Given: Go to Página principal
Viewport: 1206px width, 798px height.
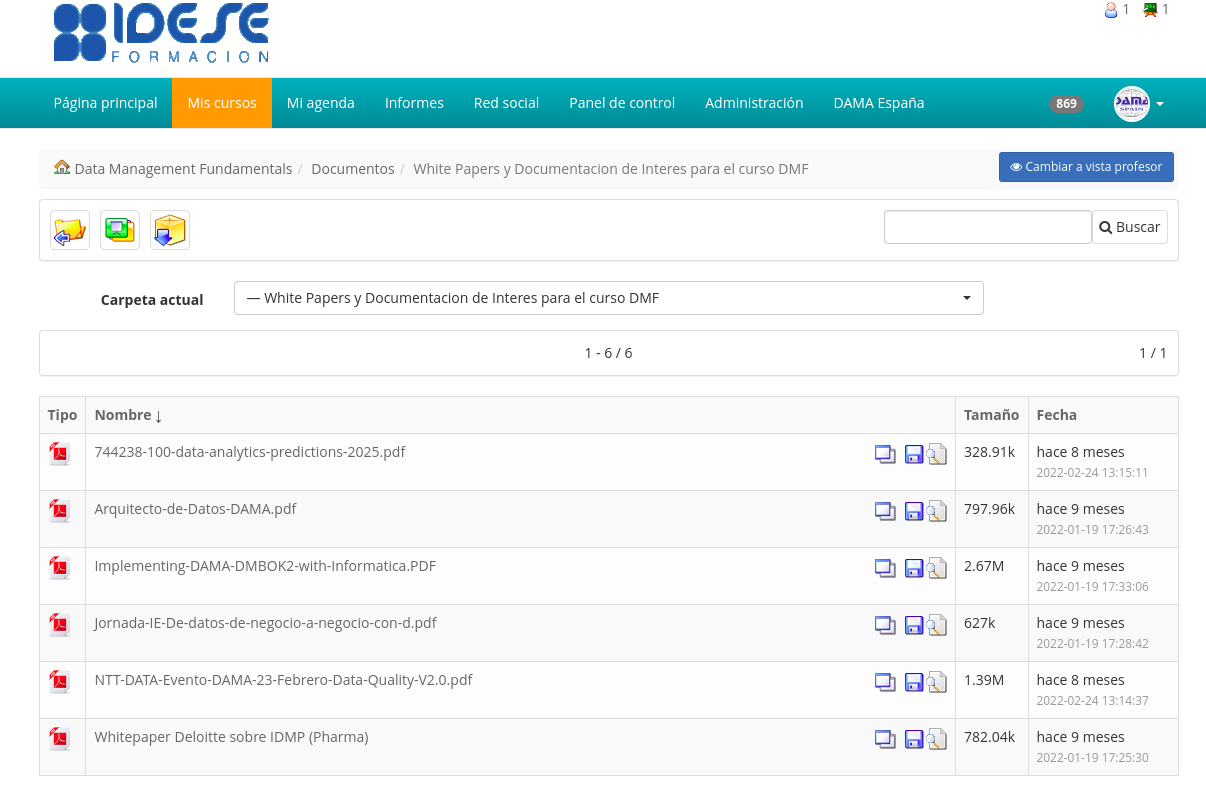Looking at the screenshot, I should coord(105,103).
